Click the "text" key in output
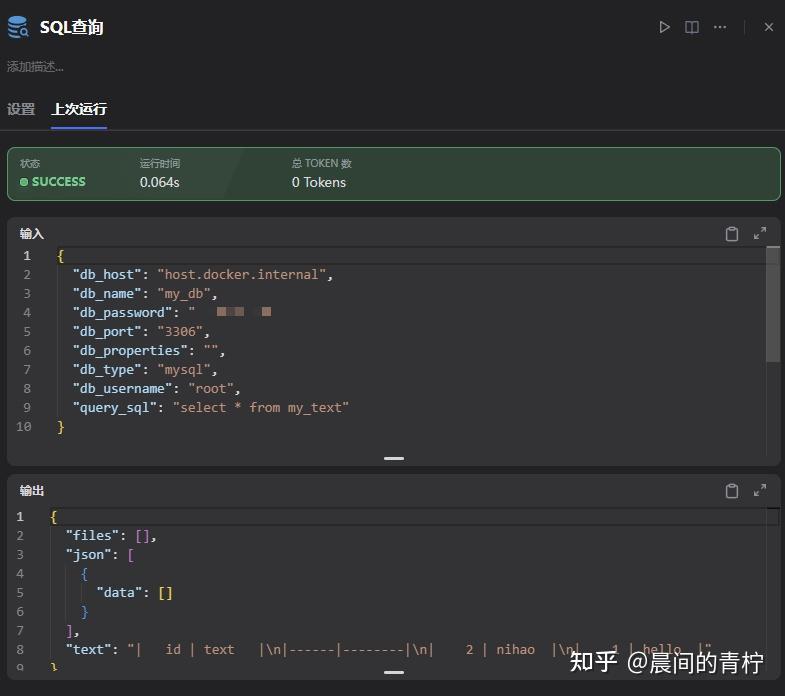The image size is (785, 696). click(88, 650)
